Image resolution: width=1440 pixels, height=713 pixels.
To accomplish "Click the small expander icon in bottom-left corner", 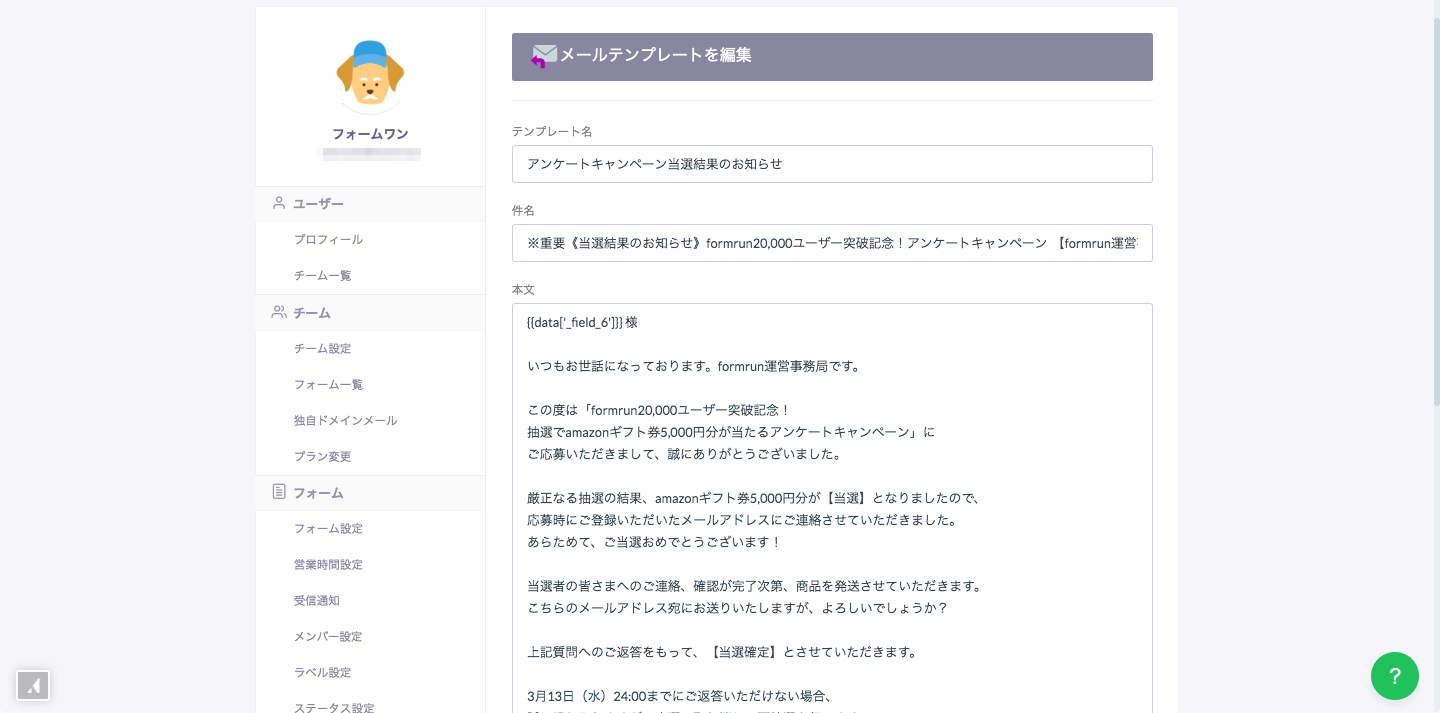I will (x=33, y=686).
